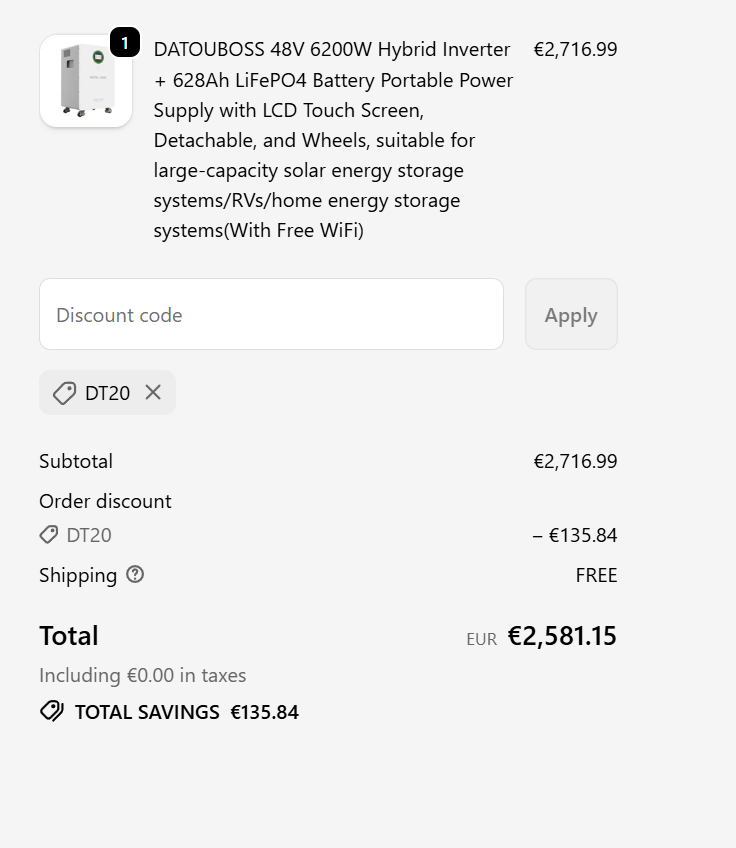
Task: Click the DT20 label in the chip
Action: click(107, 393)
